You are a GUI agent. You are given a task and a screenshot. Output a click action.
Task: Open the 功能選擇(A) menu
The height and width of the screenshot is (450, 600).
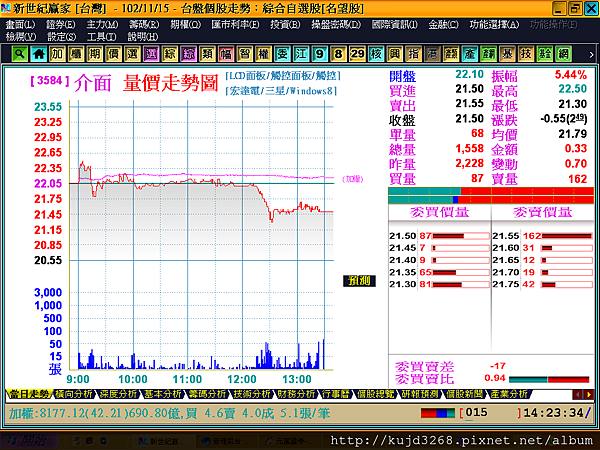click(494, 24)
